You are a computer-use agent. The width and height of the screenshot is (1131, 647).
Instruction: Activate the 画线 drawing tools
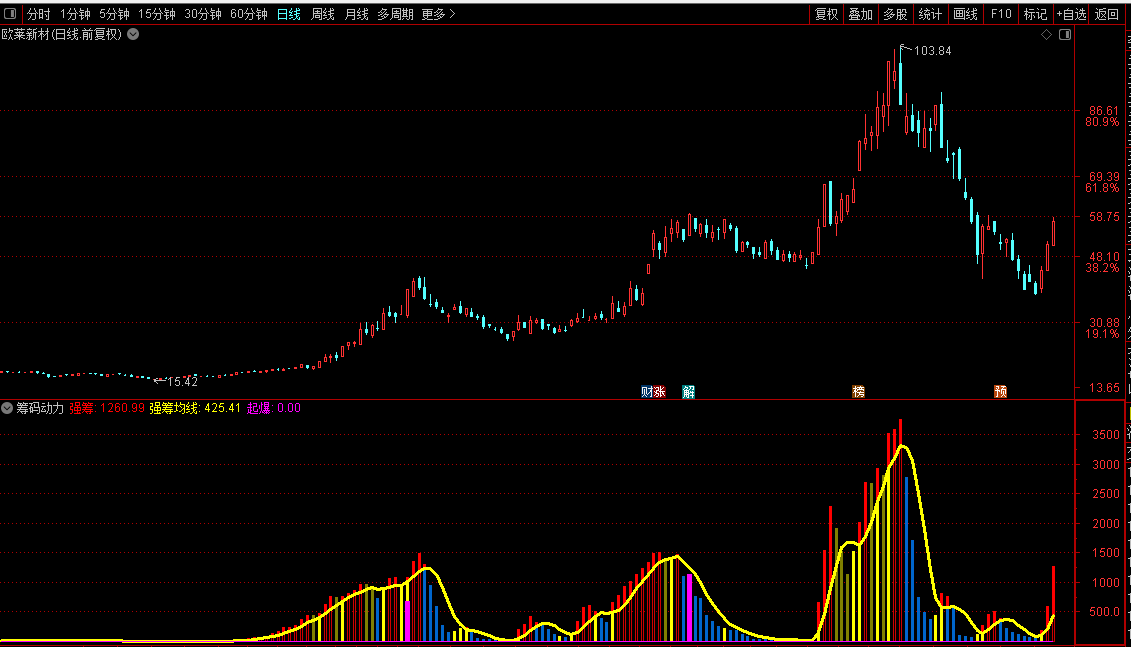(x=965, y=14)
